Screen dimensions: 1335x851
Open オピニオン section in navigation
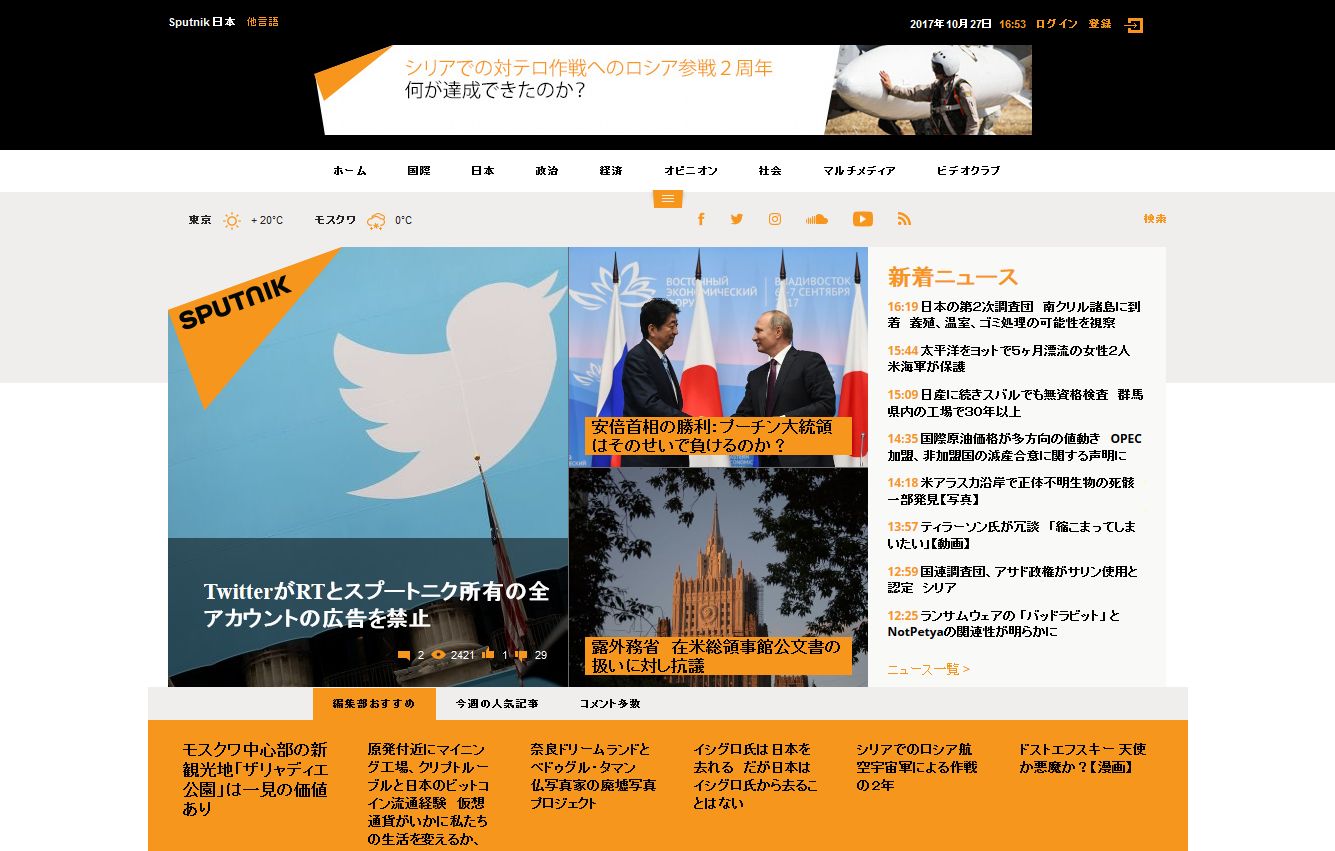[691, 171]
